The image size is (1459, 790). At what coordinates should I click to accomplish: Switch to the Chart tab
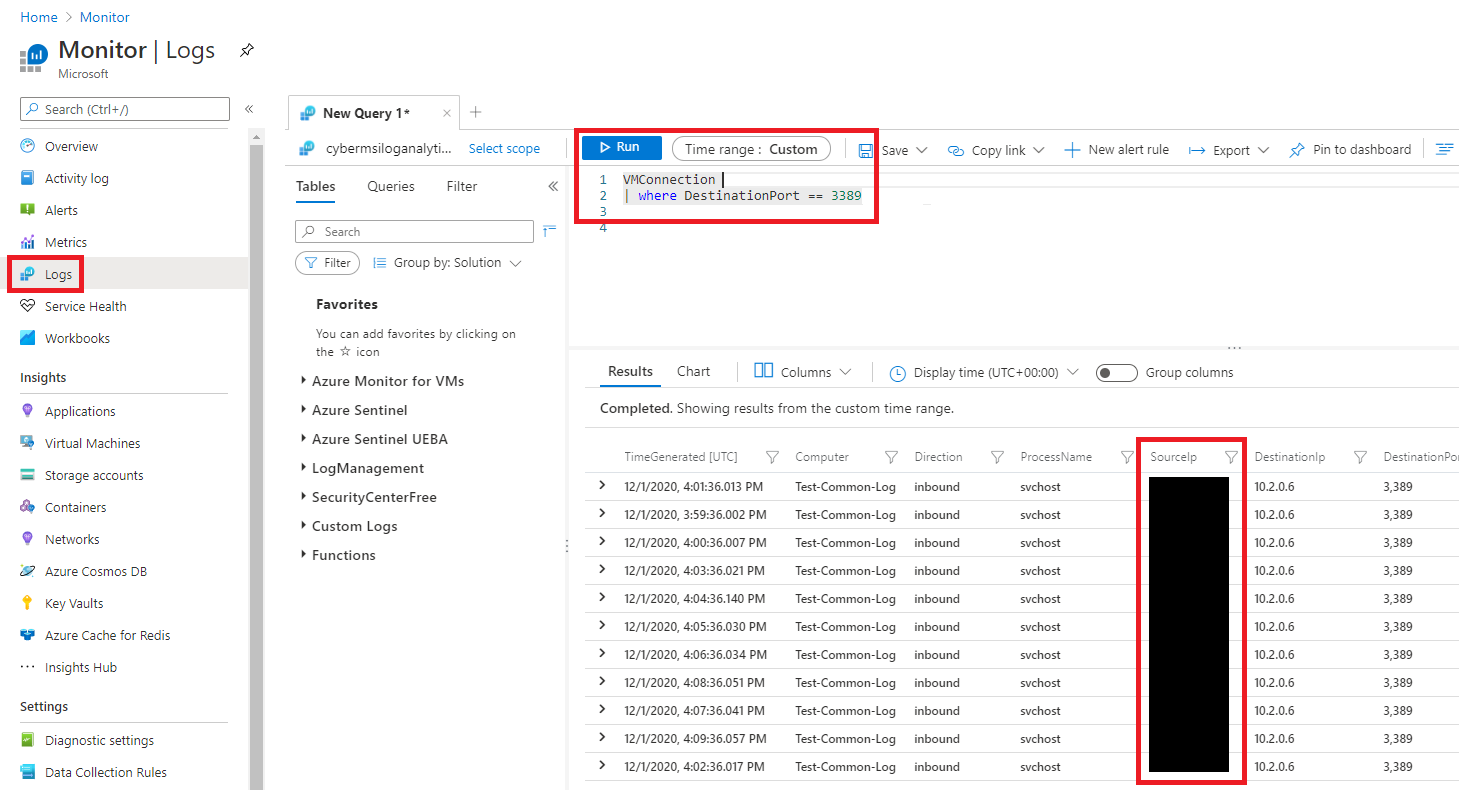click(693, 371)
